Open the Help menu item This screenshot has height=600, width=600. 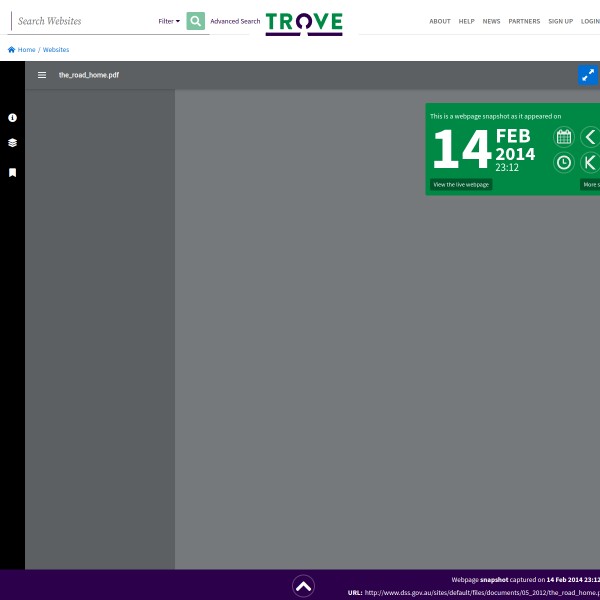click(x=466, y=21)
